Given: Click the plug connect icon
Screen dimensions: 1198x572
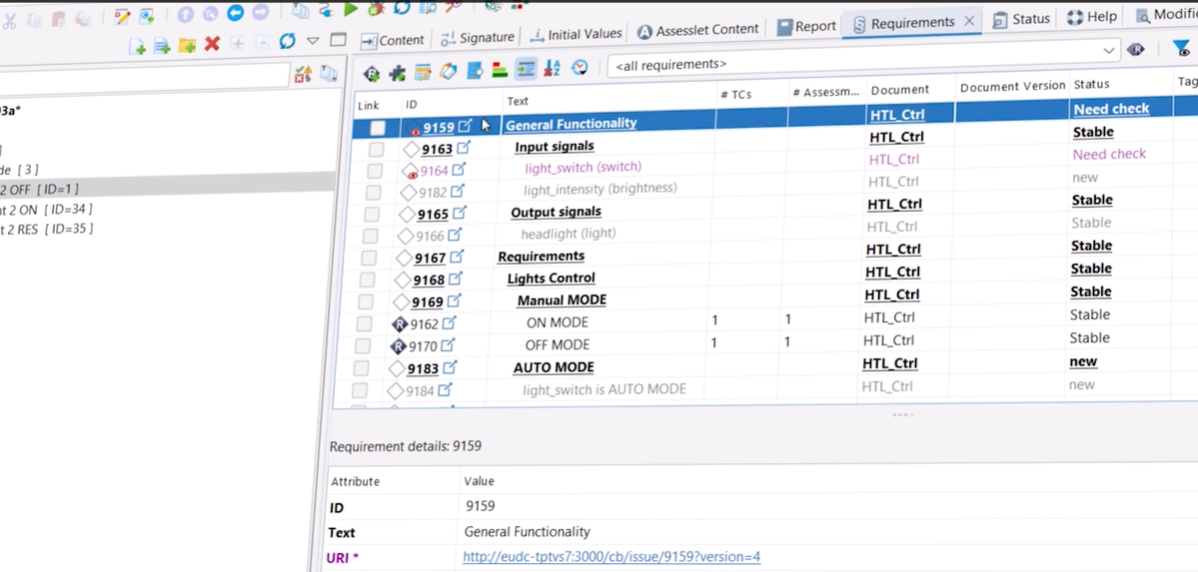Looking at the screenshot, I should [x=326, y=9].
